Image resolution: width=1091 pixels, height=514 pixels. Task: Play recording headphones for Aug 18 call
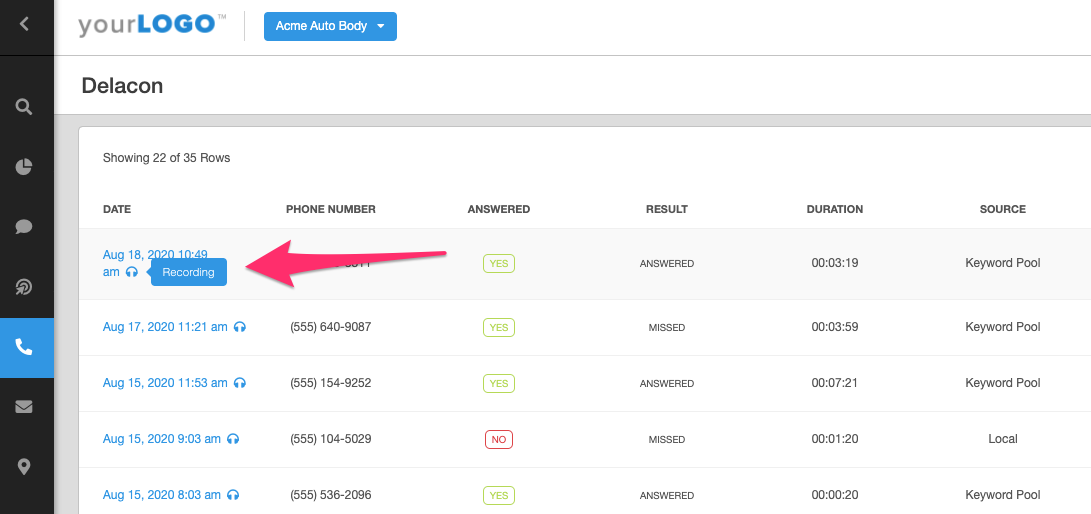point(132,272)
